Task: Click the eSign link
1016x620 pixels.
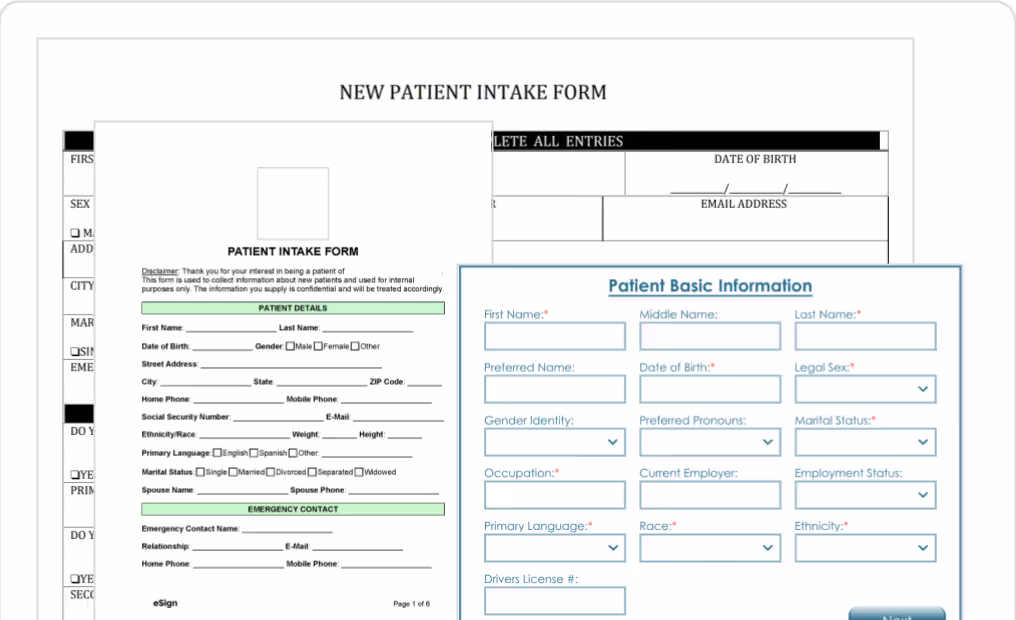Action: [164, 603]
